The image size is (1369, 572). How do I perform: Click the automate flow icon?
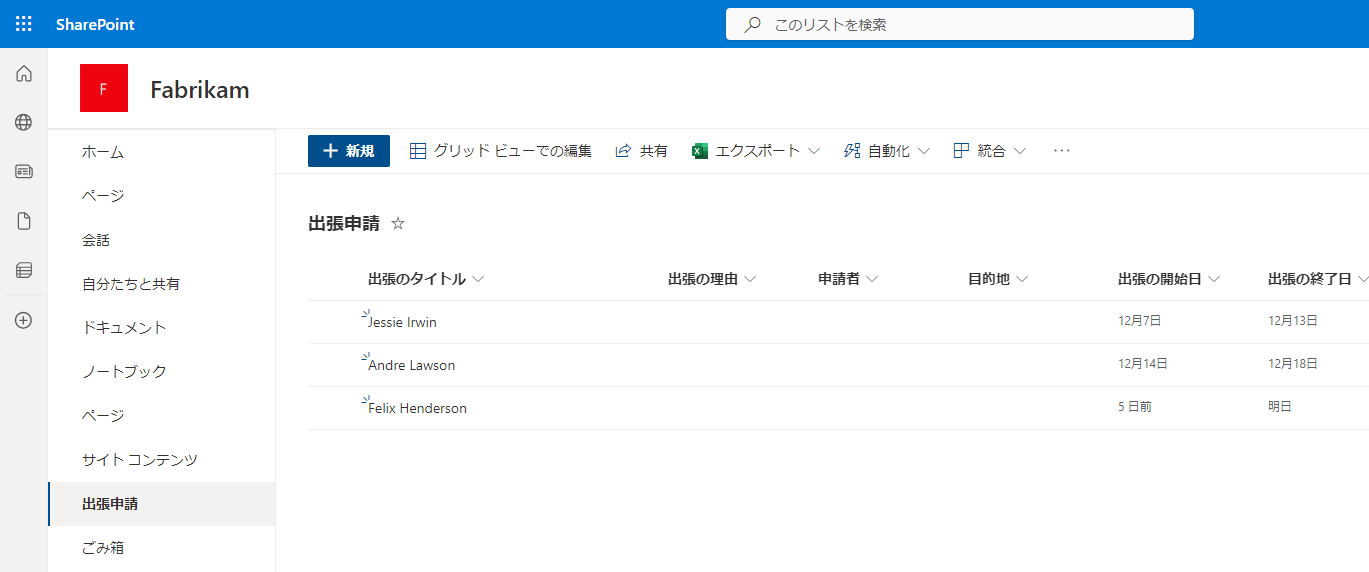(852, 151)
